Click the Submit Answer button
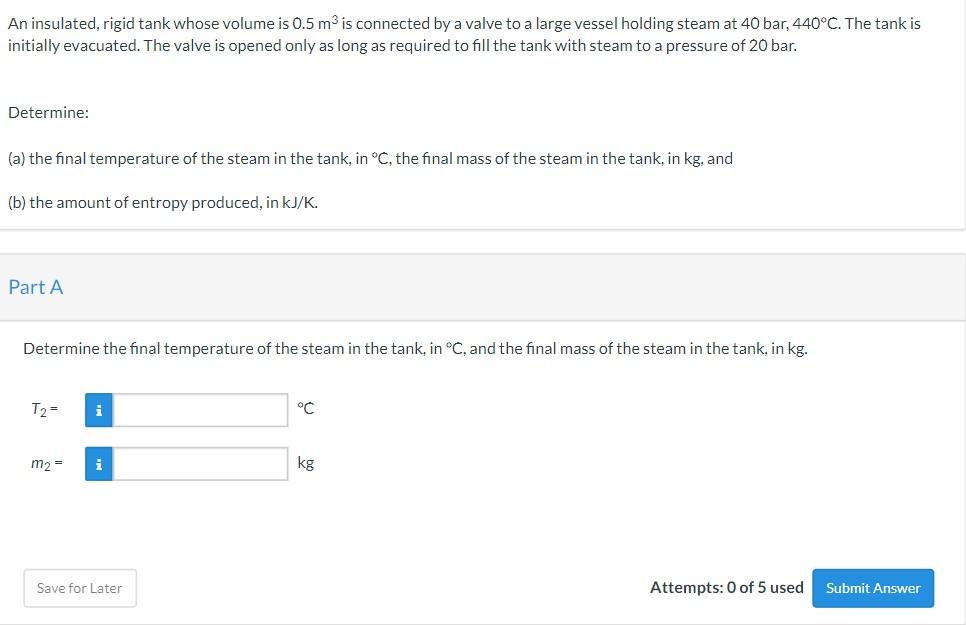 click(x=872, y=588)
